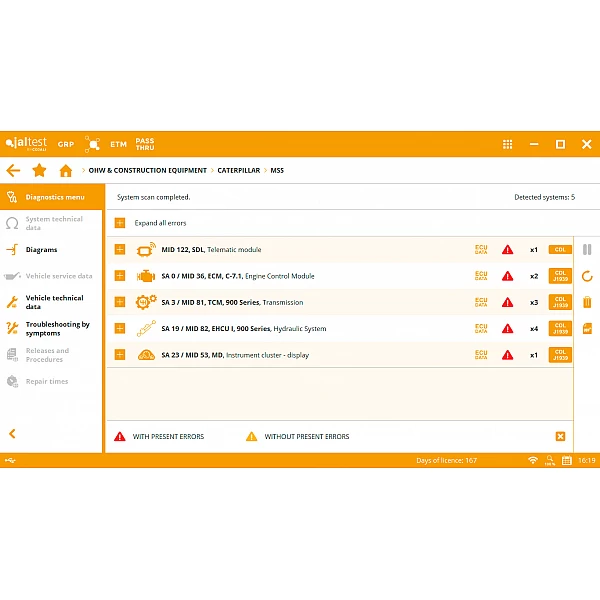Click the Hydraulic System cylinder icon
The image size is (600, 600).
click(146, 328)
